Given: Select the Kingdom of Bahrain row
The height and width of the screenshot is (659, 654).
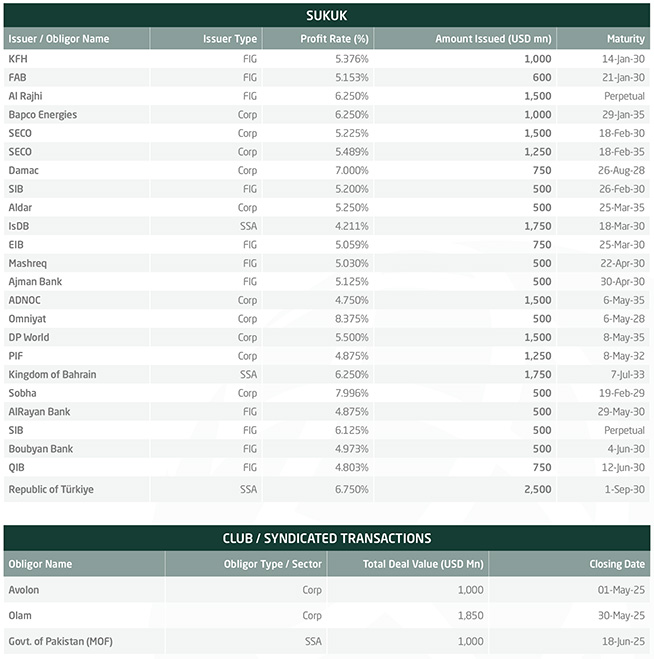Looking at the screenshot, I should (327, 374).
